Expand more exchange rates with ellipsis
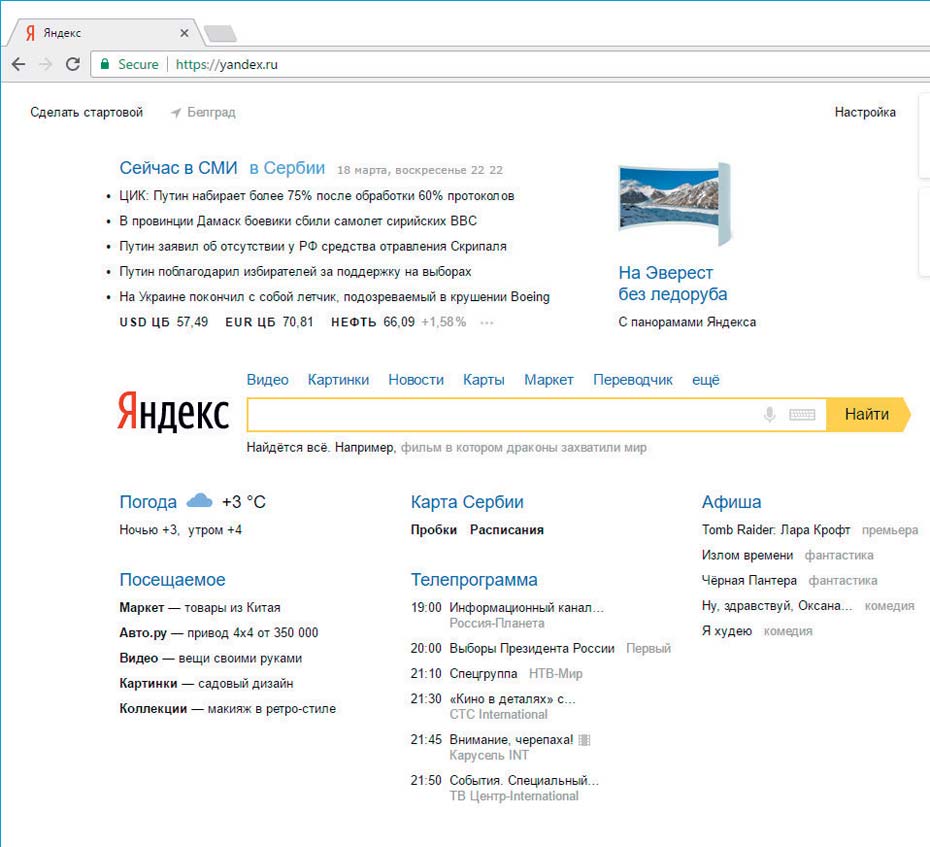 487,323
